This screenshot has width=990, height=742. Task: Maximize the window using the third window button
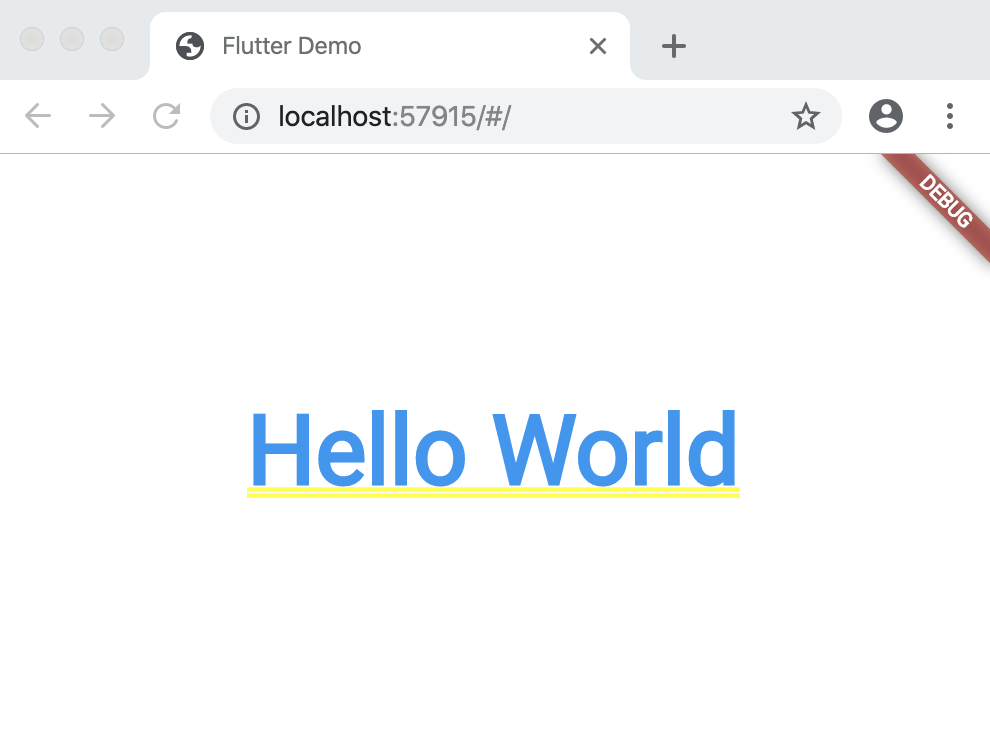coord(112,39)
